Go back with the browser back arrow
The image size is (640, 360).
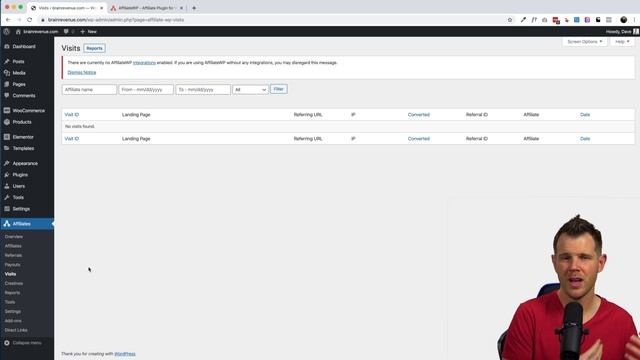coord(8,20)
